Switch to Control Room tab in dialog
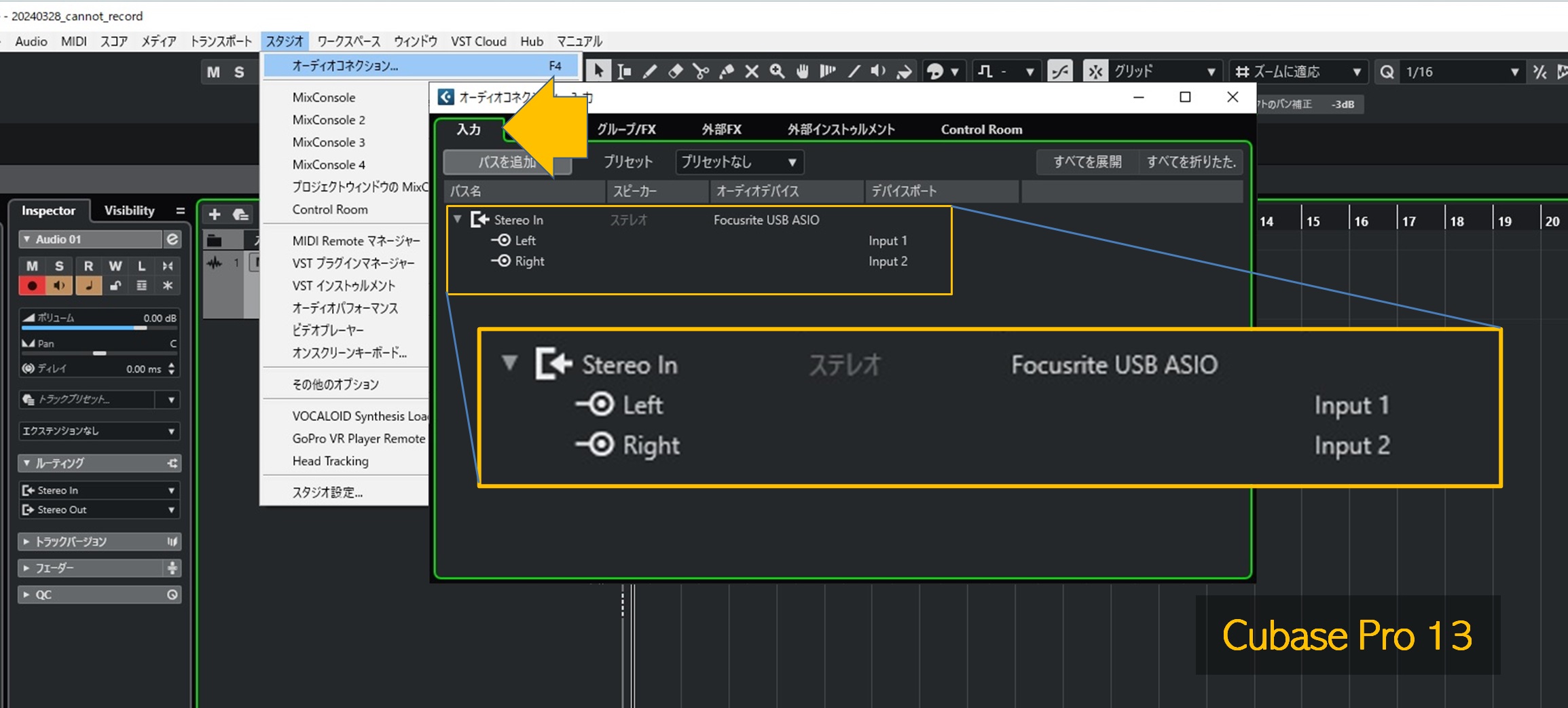The width and height of the screenshot is (1568, 708). (981, 129)
